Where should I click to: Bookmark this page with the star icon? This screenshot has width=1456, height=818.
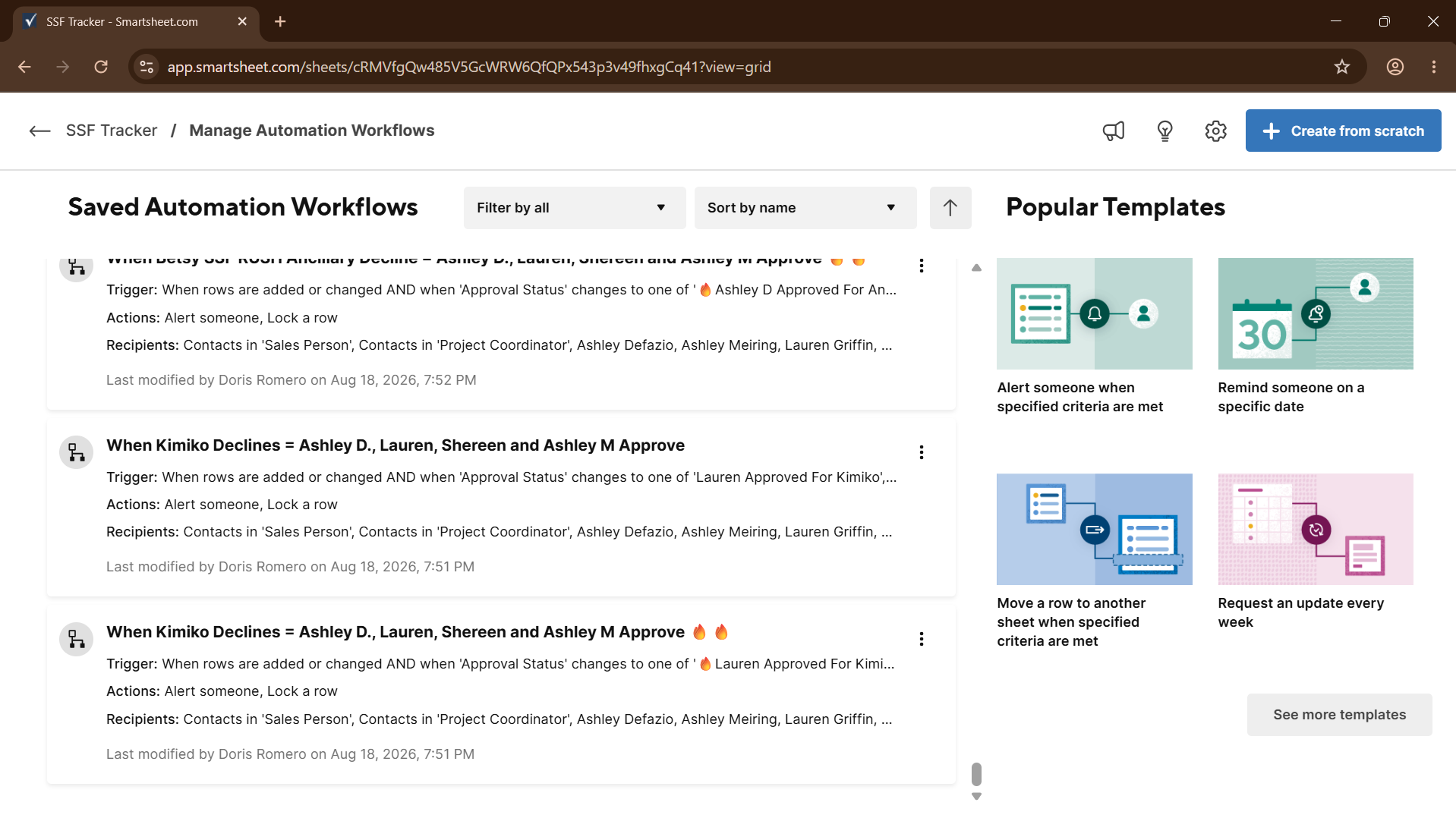(x=1341, y=67)
